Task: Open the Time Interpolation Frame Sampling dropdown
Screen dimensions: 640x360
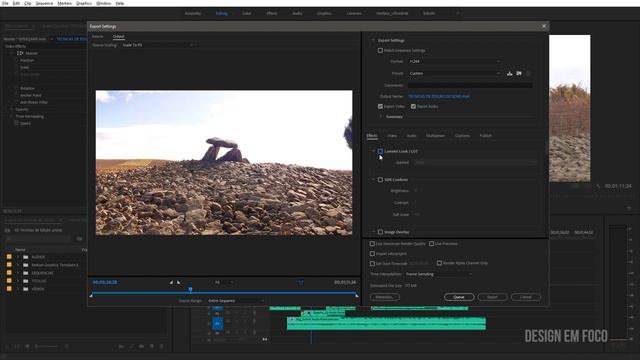Action: (x=439, y=274)
